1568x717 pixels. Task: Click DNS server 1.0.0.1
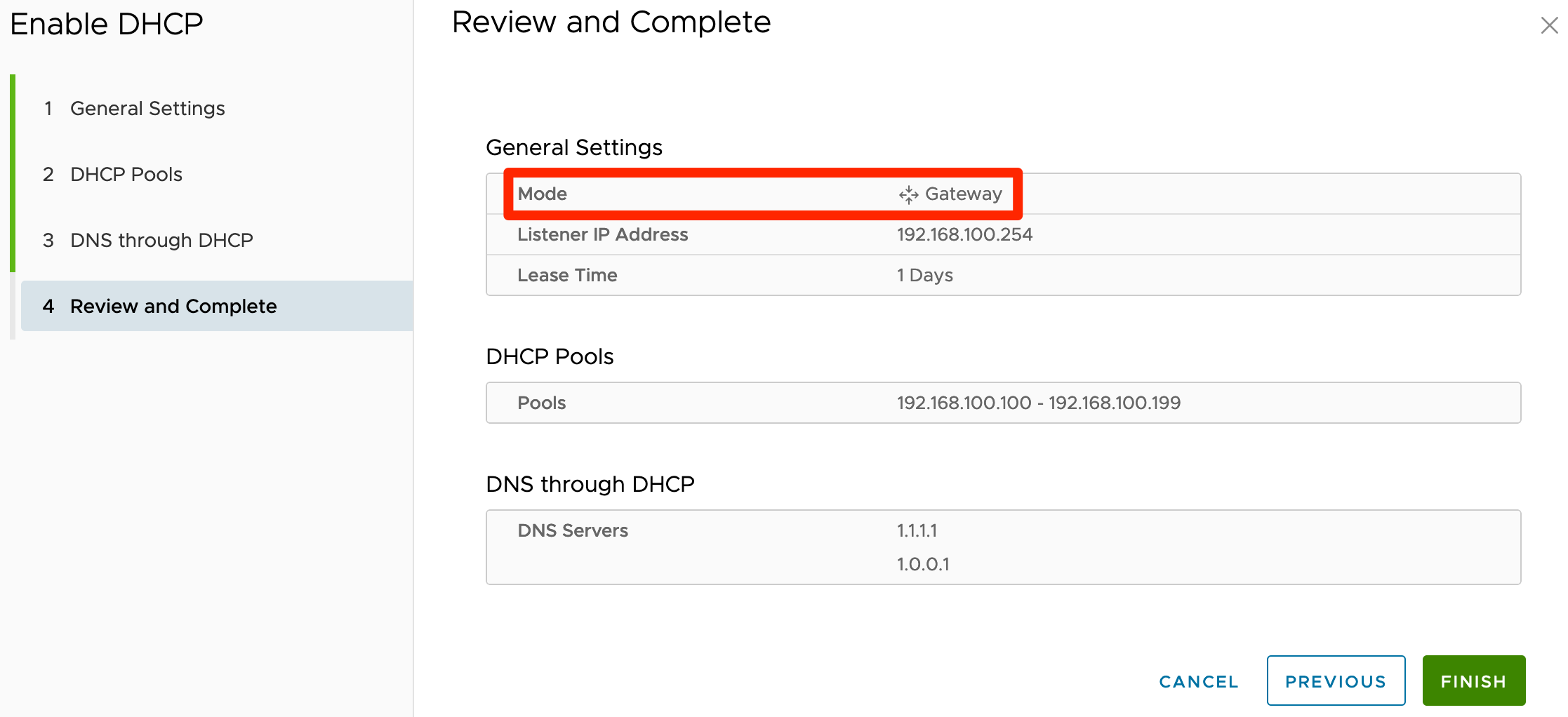(922, 565)
